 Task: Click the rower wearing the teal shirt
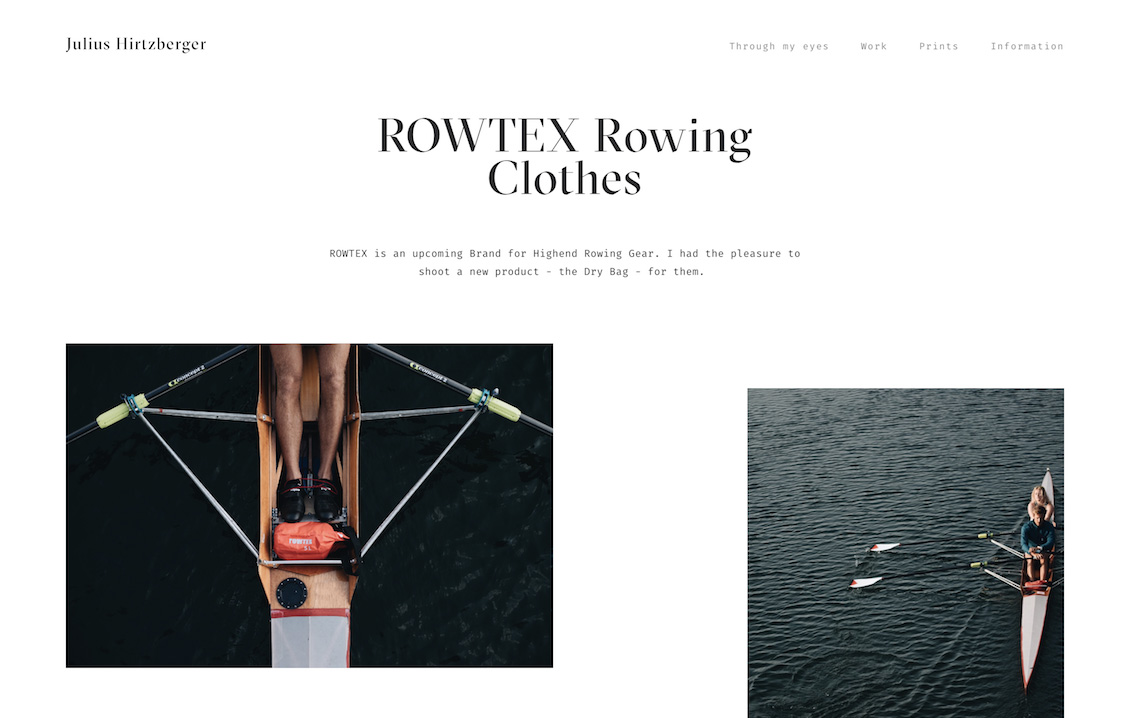click(x=1038, y=534)
